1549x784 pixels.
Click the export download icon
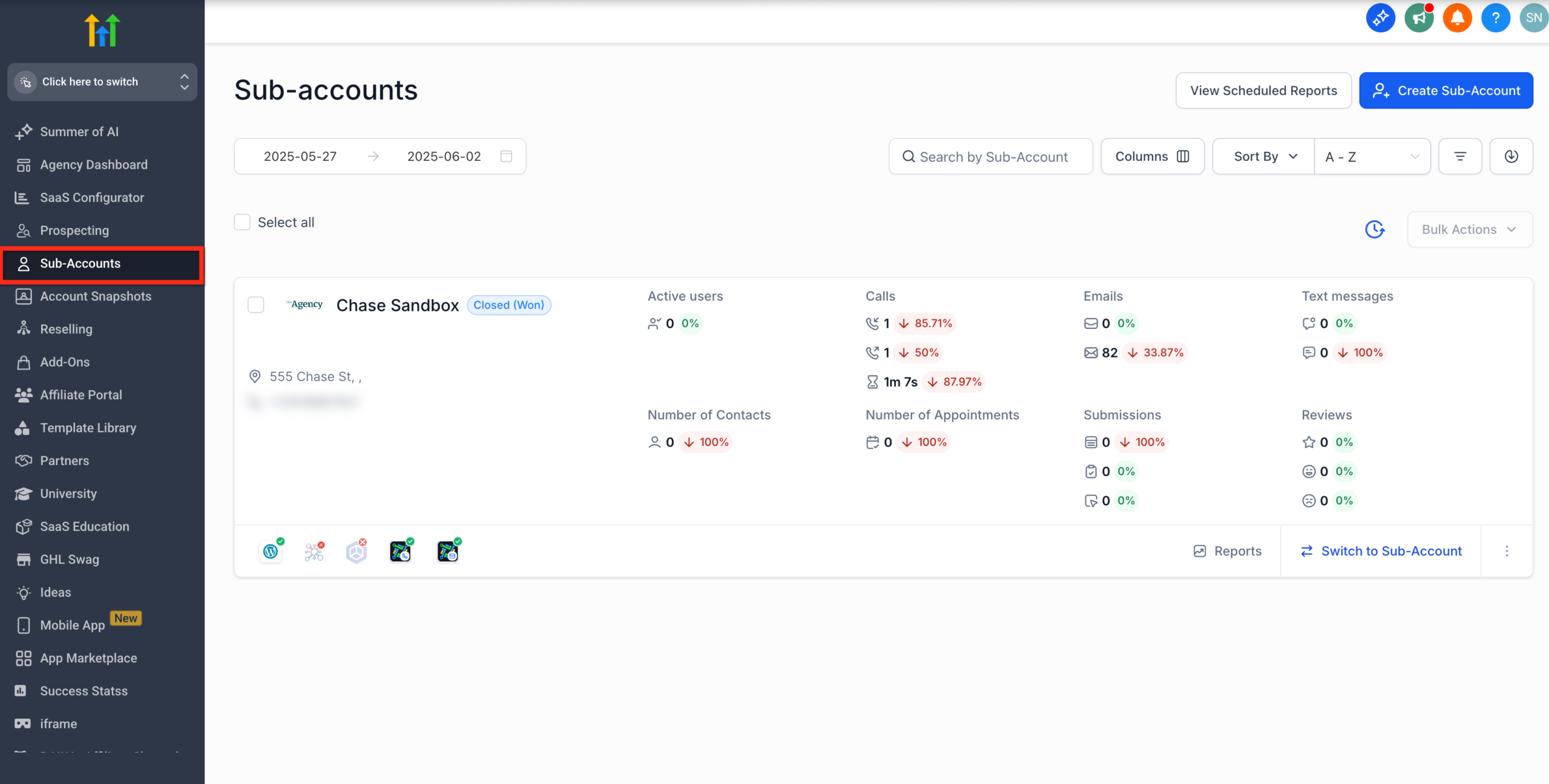(1511, 156)
